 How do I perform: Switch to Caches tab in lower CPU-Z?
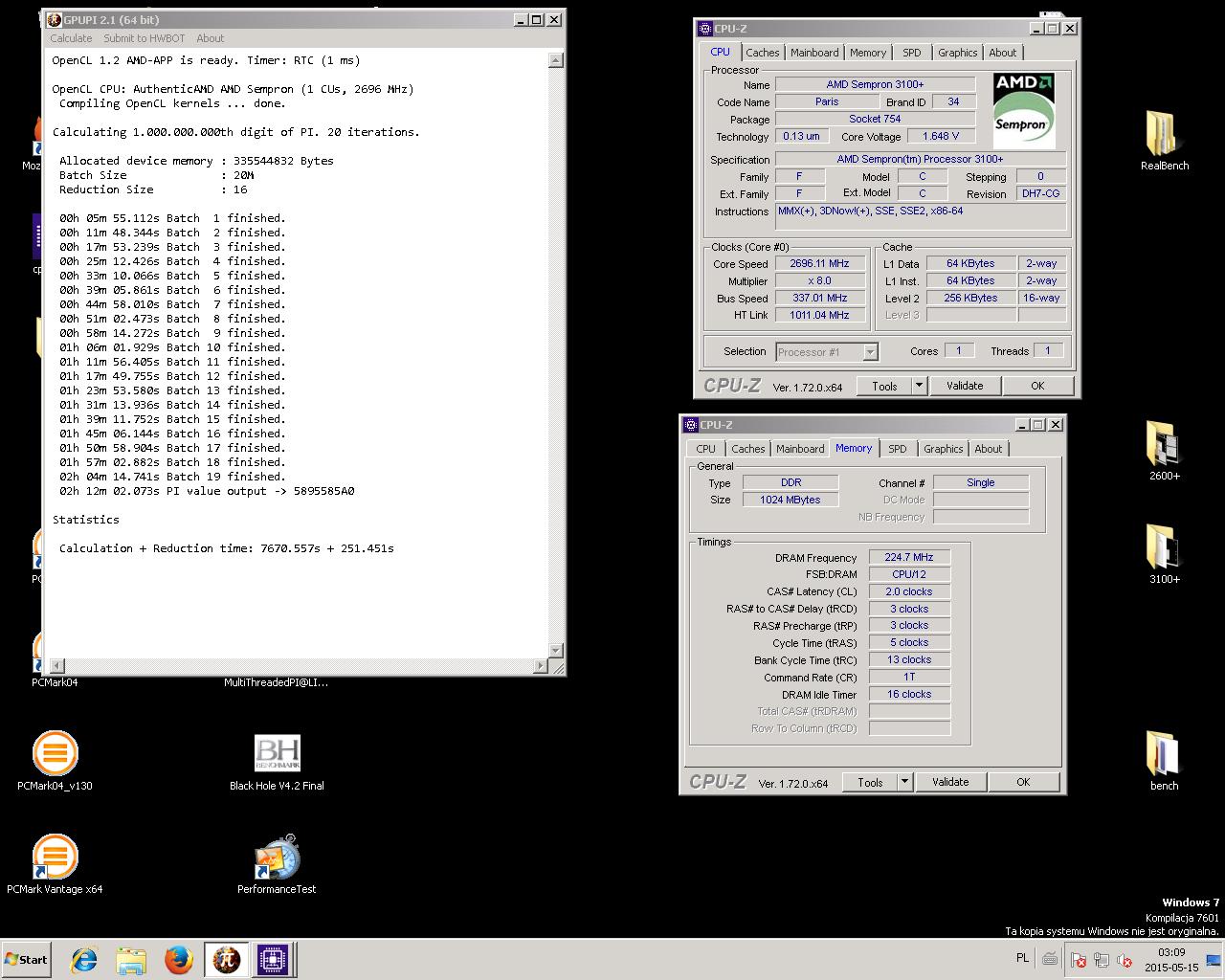pyautogui.click(x=748, y=449)
